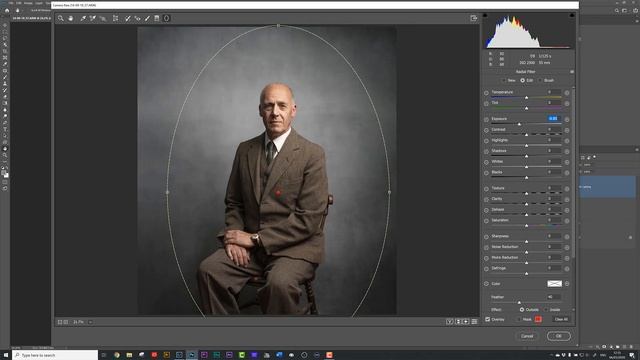Open the preview preferences menu icon at bottom right
Image resolution: width=640 pixels, height=360 pixels.
coord(474,322)
